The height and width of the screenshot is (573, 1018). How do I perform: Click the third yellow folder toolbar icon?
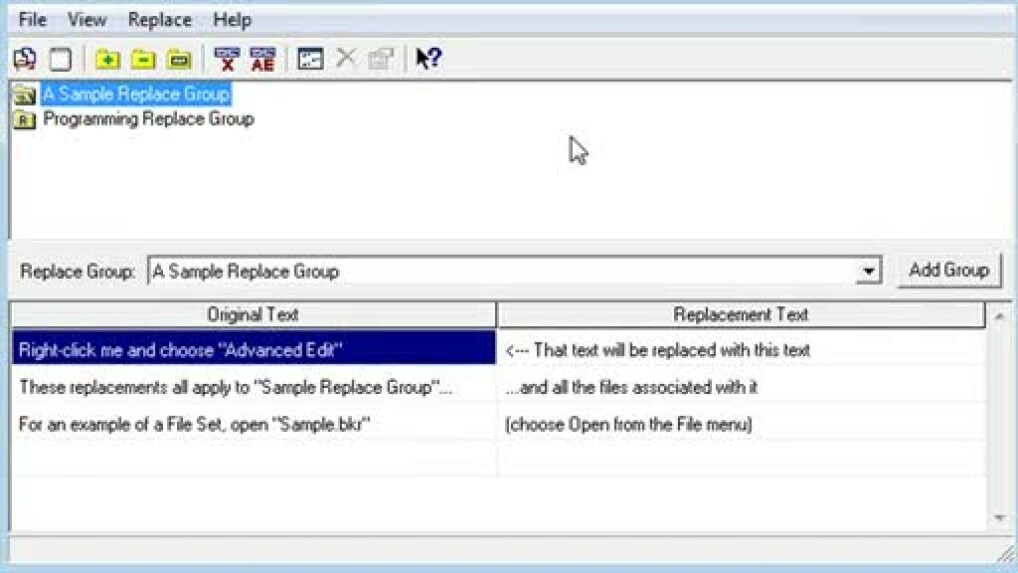179,59
